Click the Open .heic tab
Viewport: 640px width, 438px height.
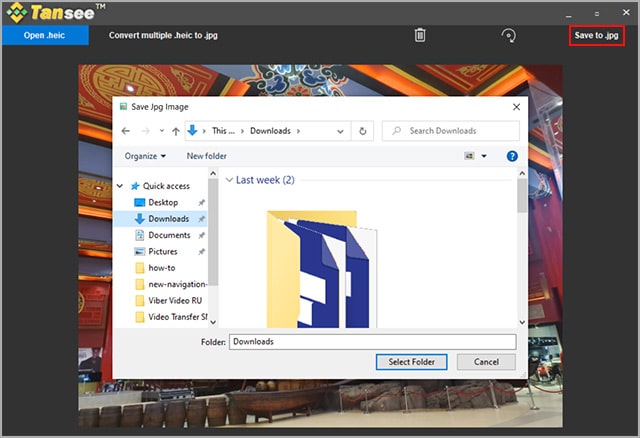click(x=47, y=35)
